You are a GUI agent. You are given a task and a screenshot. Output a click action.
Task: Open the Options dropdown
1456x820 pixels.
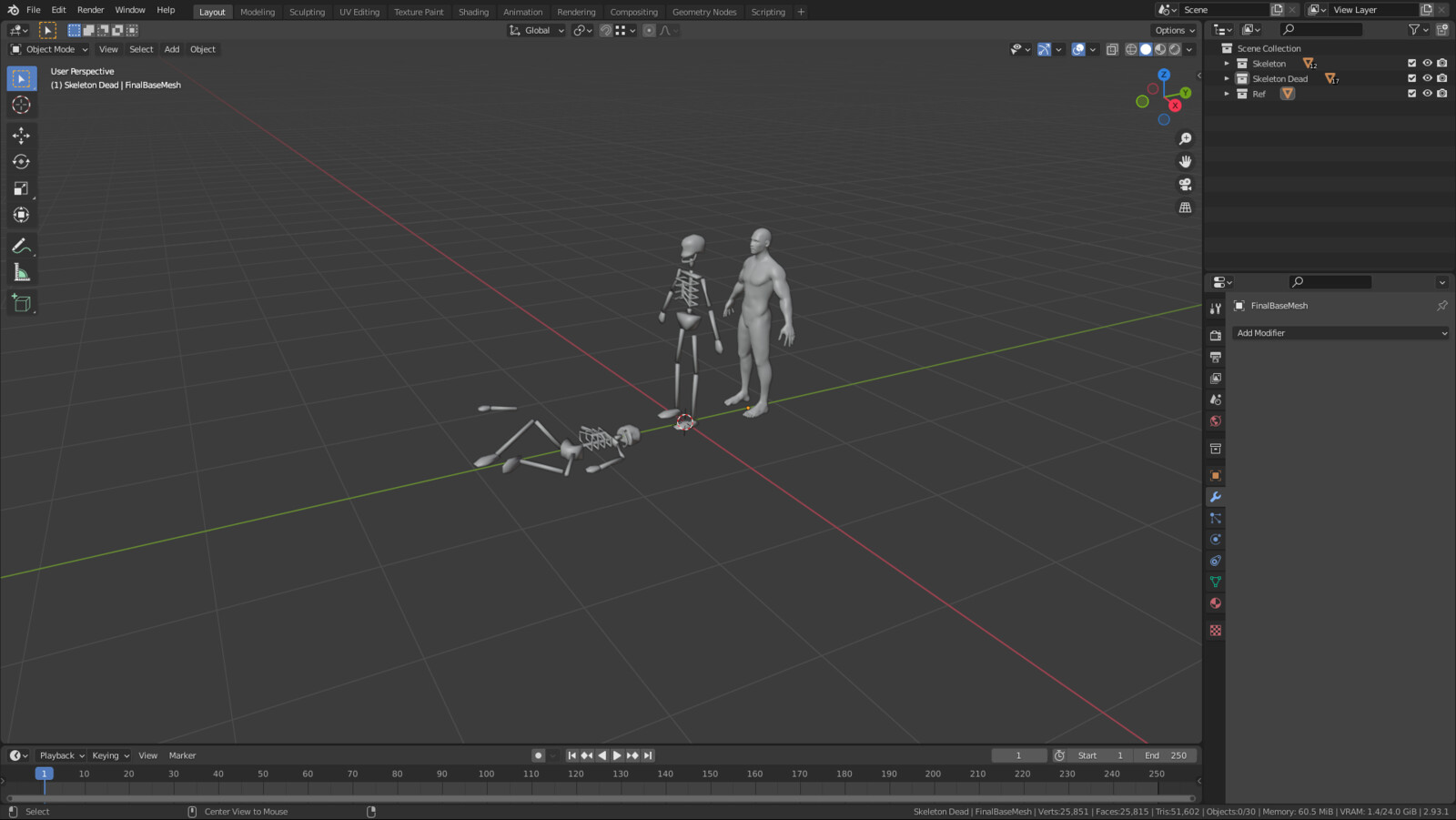pyautogui.click(x=1175, y=30)
